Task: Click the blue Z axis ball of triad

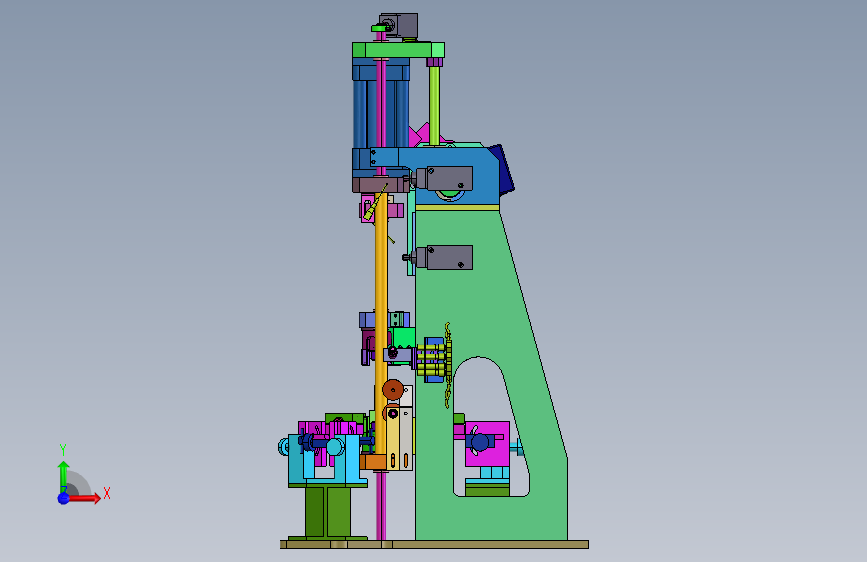Action: 64,498
